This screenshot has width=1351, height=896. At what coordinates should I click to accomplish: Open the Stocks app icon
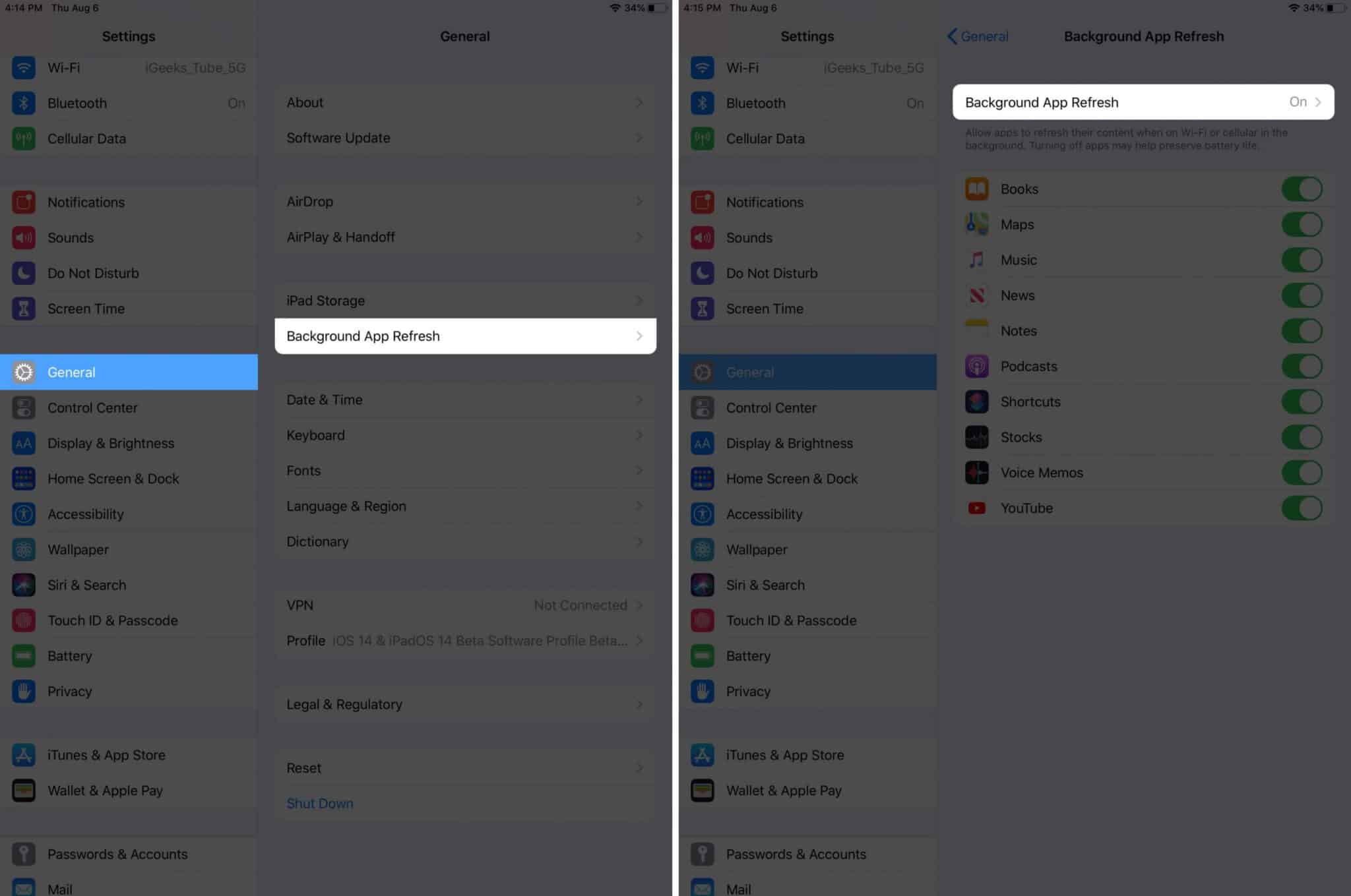[977, 437]
